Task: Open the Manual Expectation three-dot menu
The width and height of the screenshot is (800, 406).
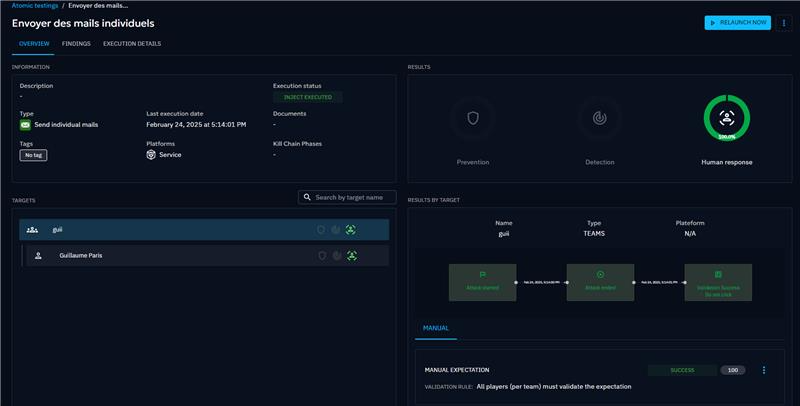Action: point(764,370)
